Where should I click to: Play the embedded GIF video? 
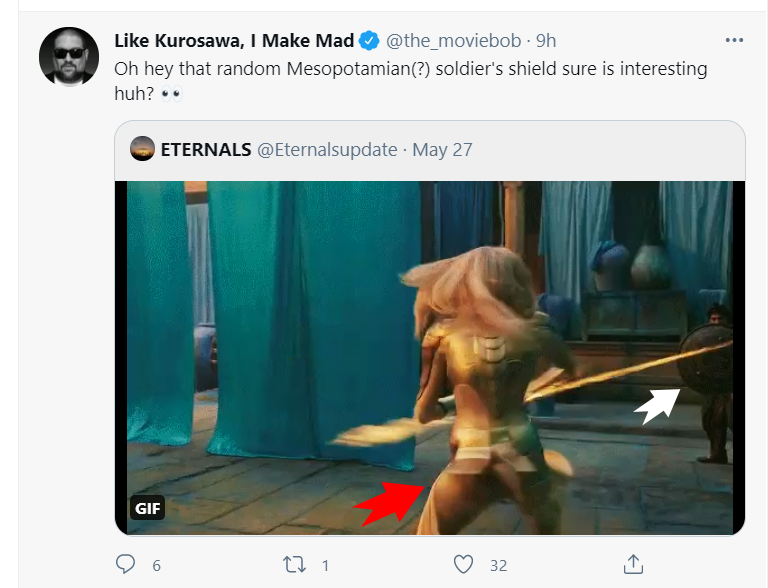click(430, 357)
